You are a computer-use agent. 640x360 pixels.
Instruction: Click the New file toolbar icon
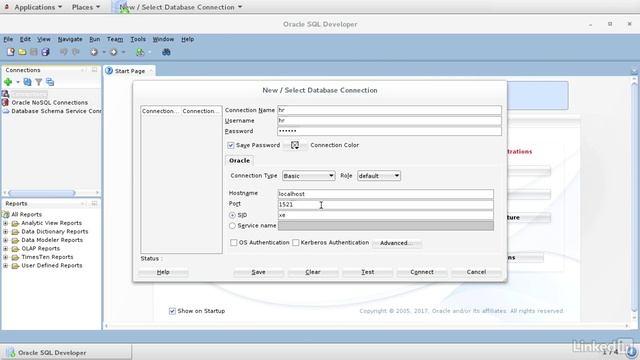pos(11,52)
